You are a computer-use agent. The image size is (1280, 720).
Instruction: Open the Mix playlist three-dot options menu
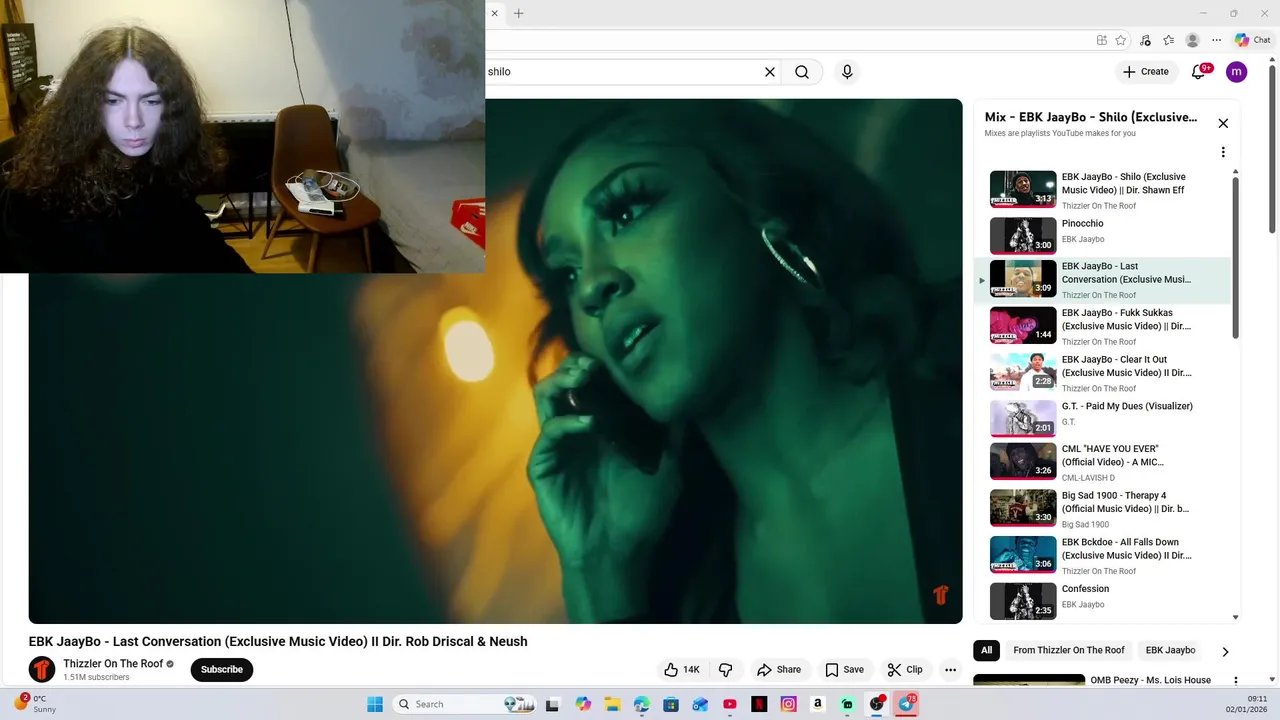click(1223, 153)
